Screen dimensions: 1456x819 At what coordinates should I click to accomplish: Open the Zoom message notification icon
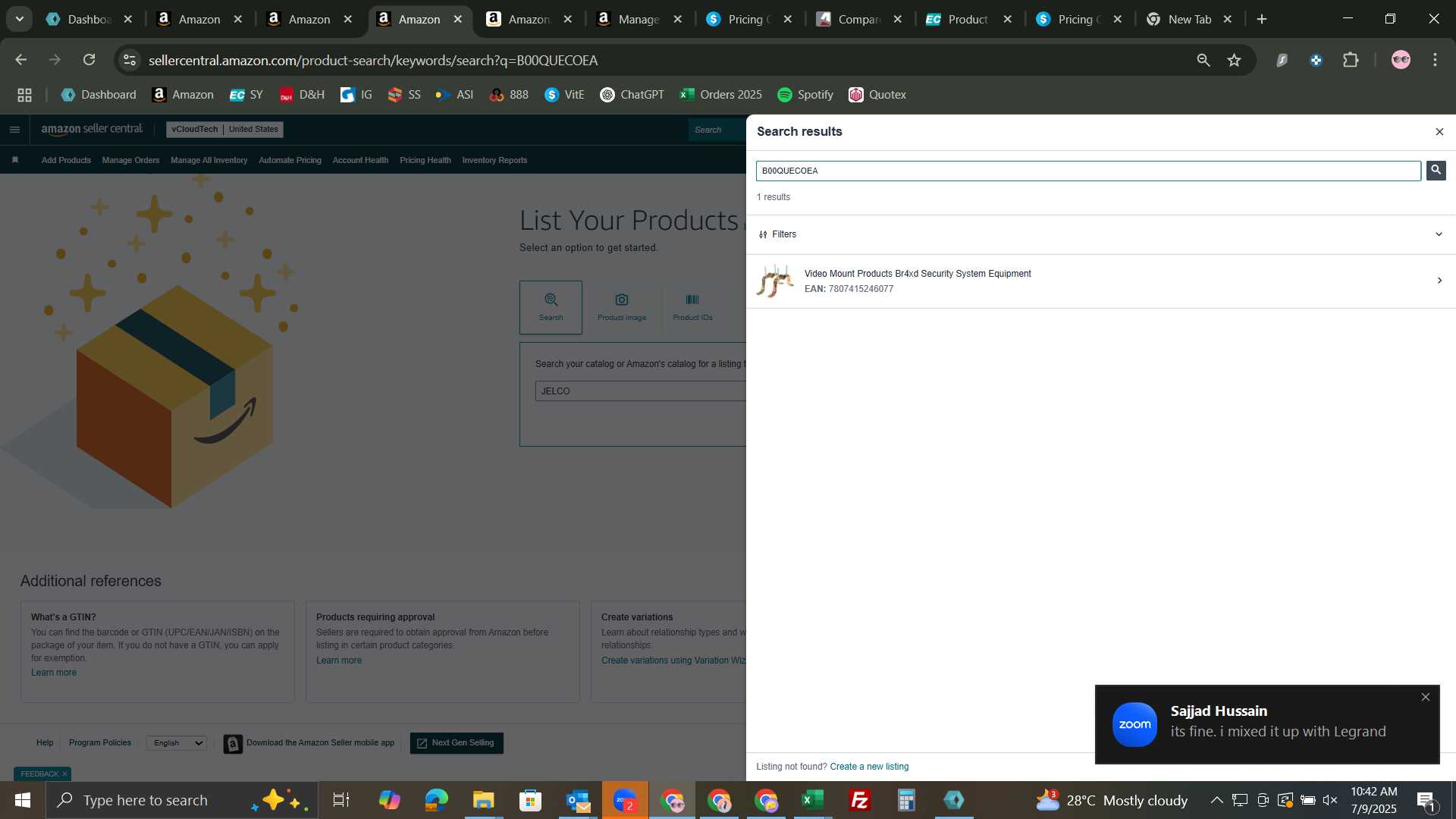click(x=1134, y=724)
